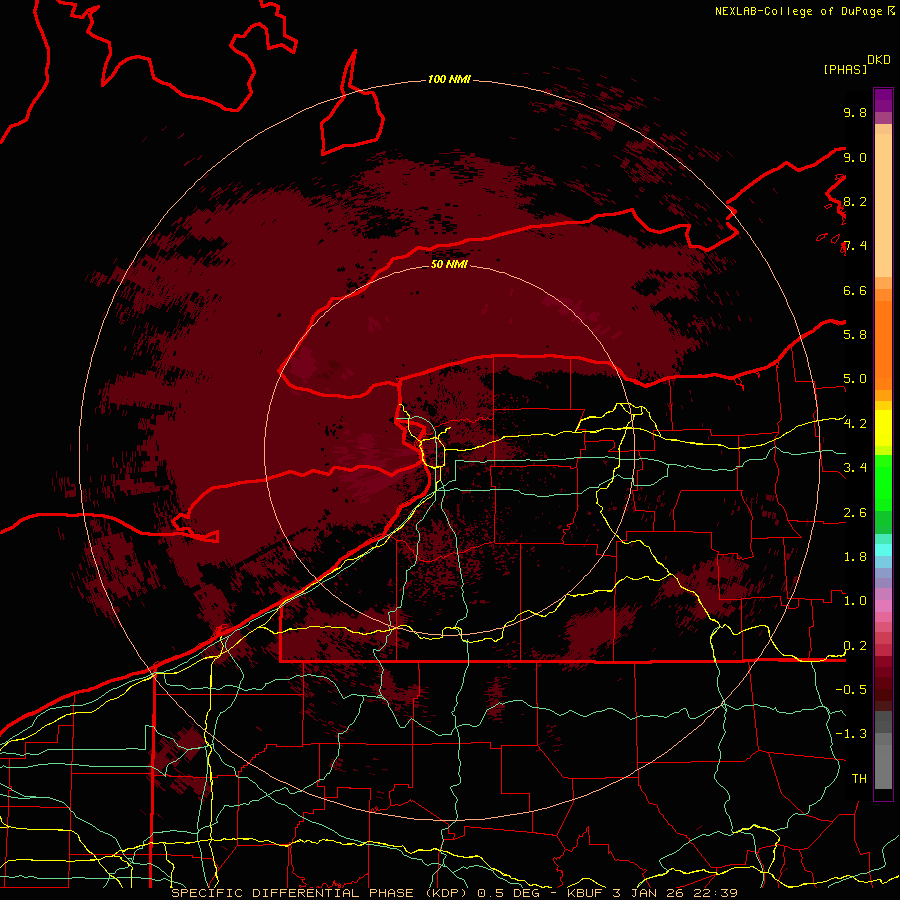Click the 1.8 value on the color scale
900x900 pixels.
pos(855,556)
